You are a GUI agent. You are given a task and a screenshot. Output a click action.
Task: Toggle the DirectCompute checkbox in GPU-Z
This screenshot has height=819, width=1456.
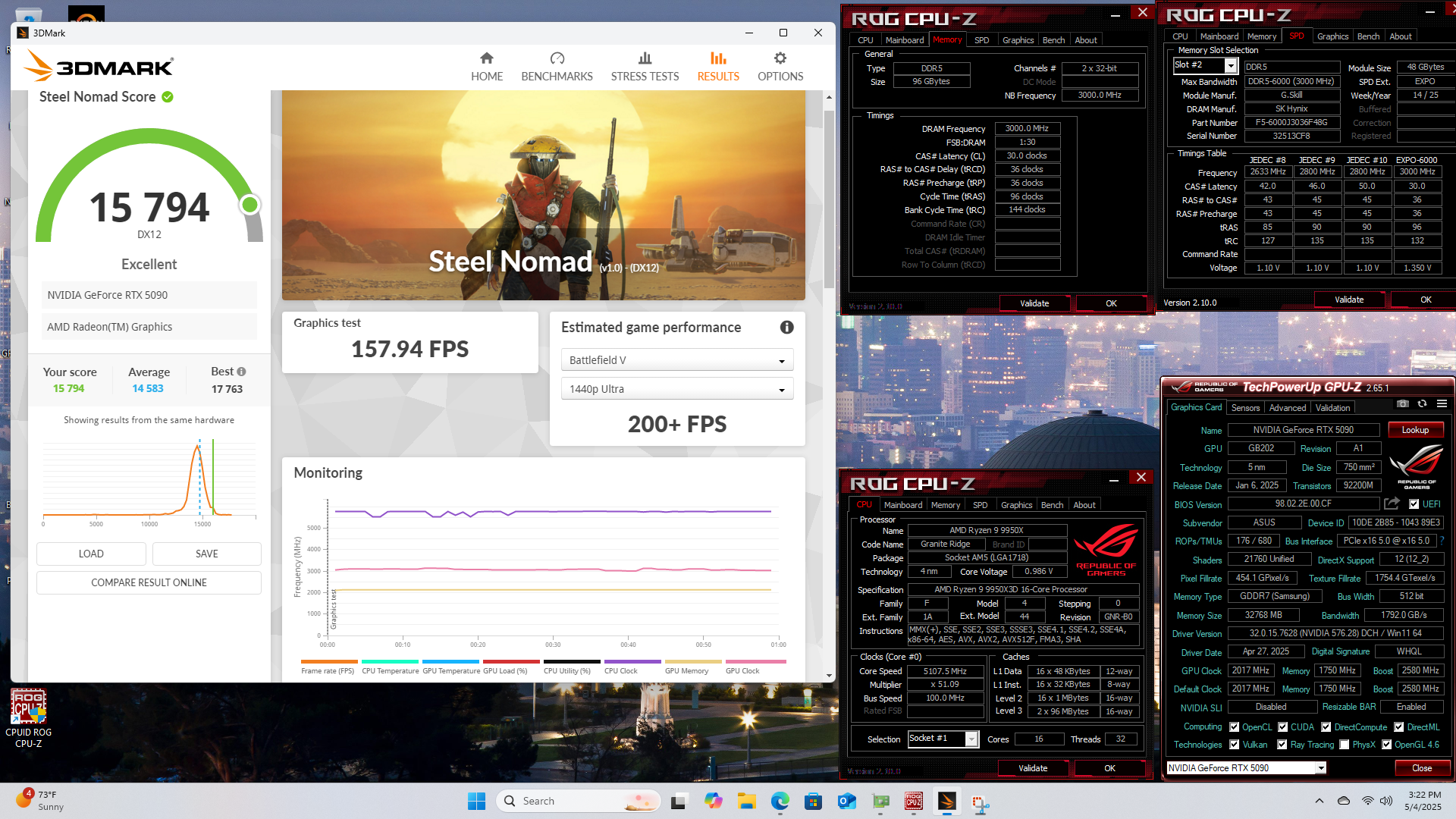pos(1326,726)
